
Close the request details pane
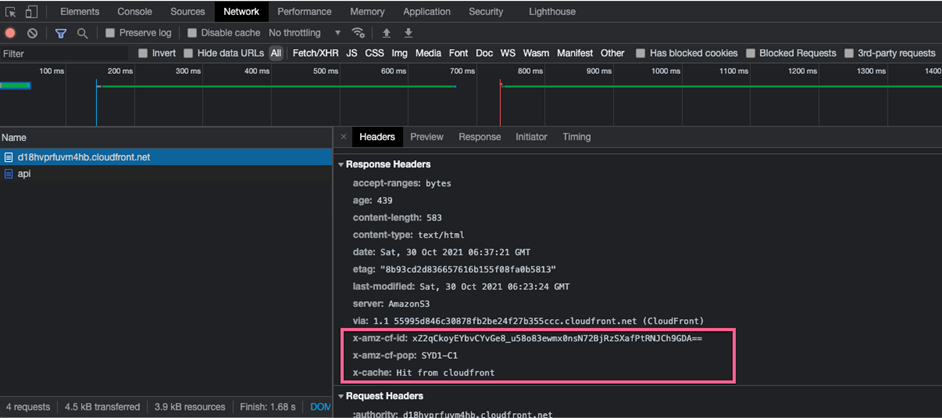click(344, 137)
